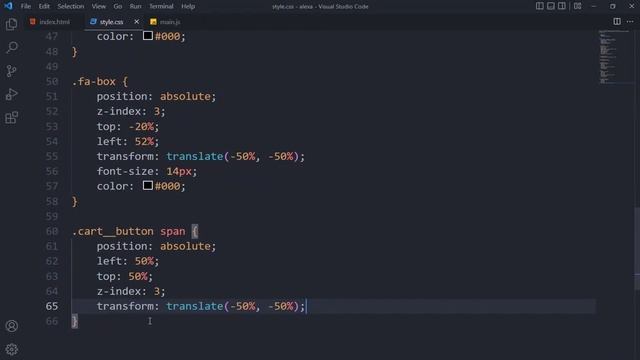640x360 pixels.
Task: Open the Manage gear icon
Action: pos(11,349)
